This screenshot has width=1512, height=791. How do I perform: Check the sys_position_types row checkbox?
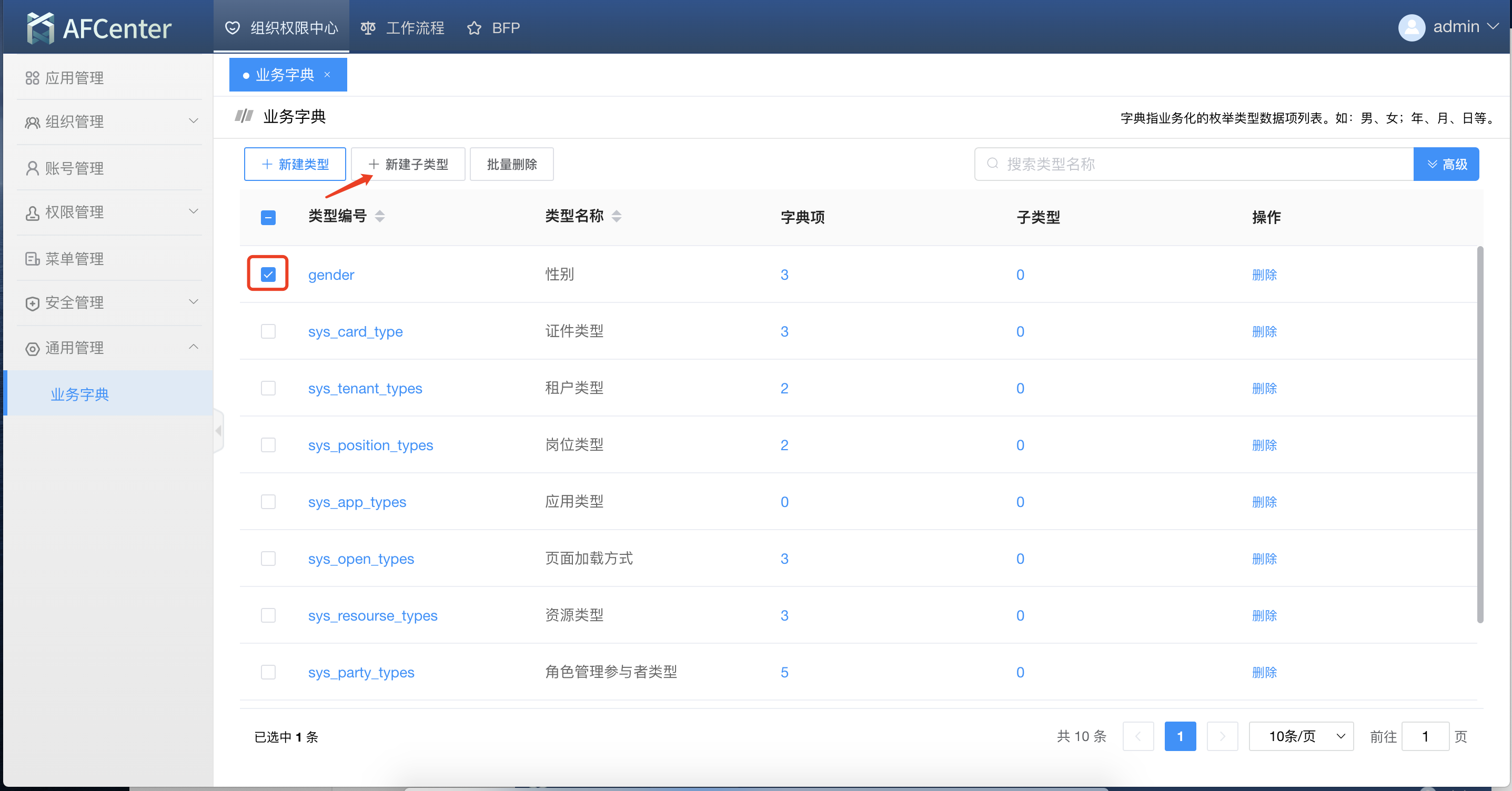268,445
